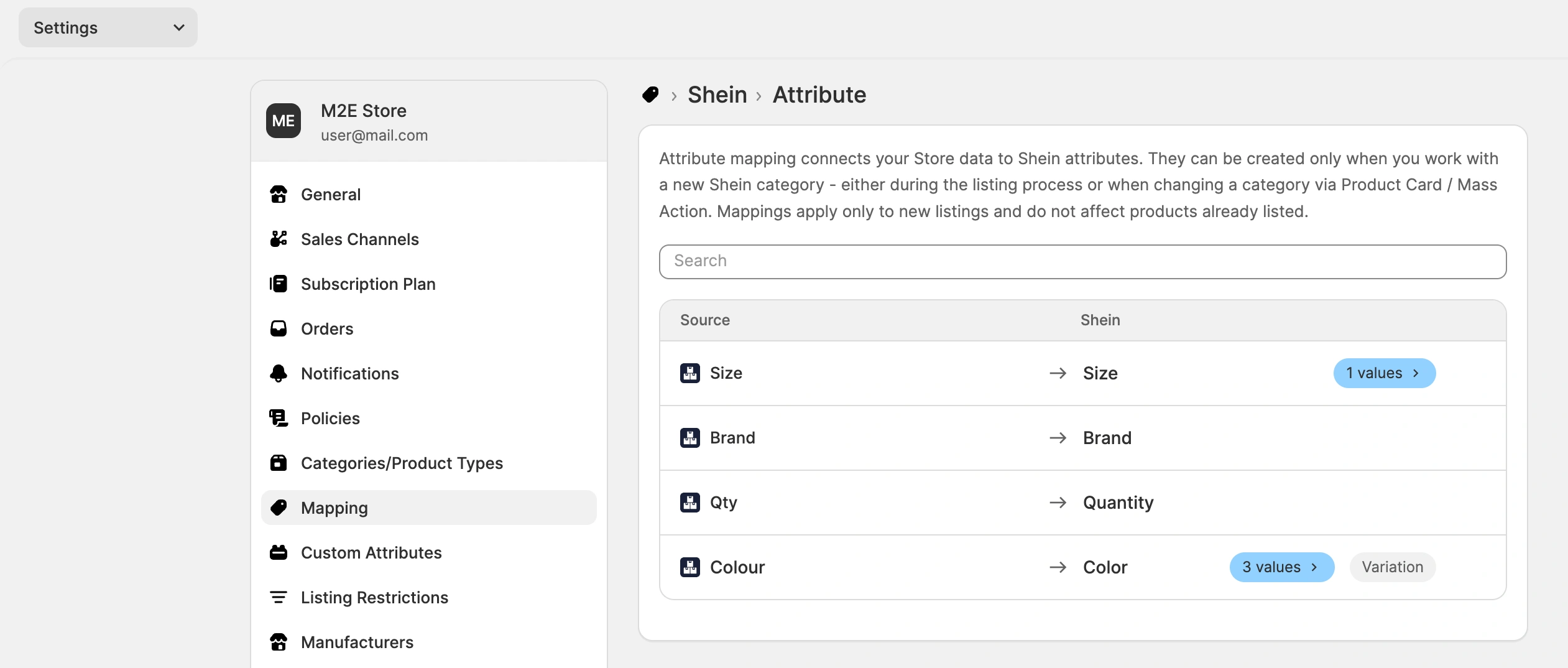Click the Categories/Product Types box icon
The image size is (1568, 668).
[279, 463]
